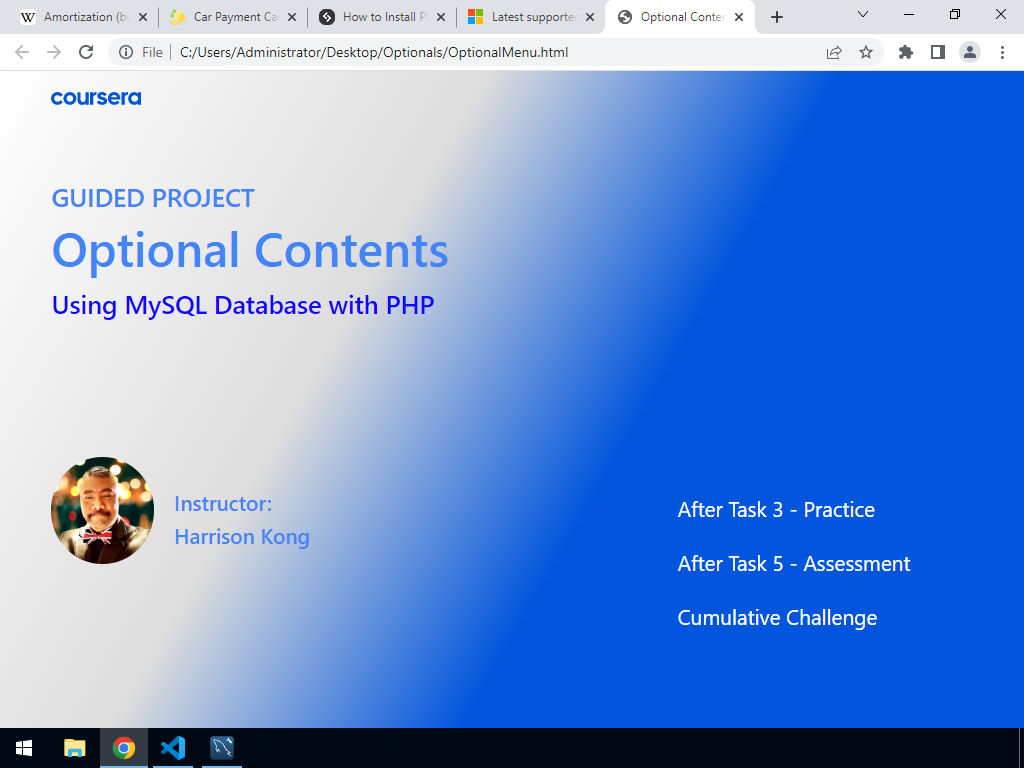Open the Extensions puzzle menu

pos(906,52)
